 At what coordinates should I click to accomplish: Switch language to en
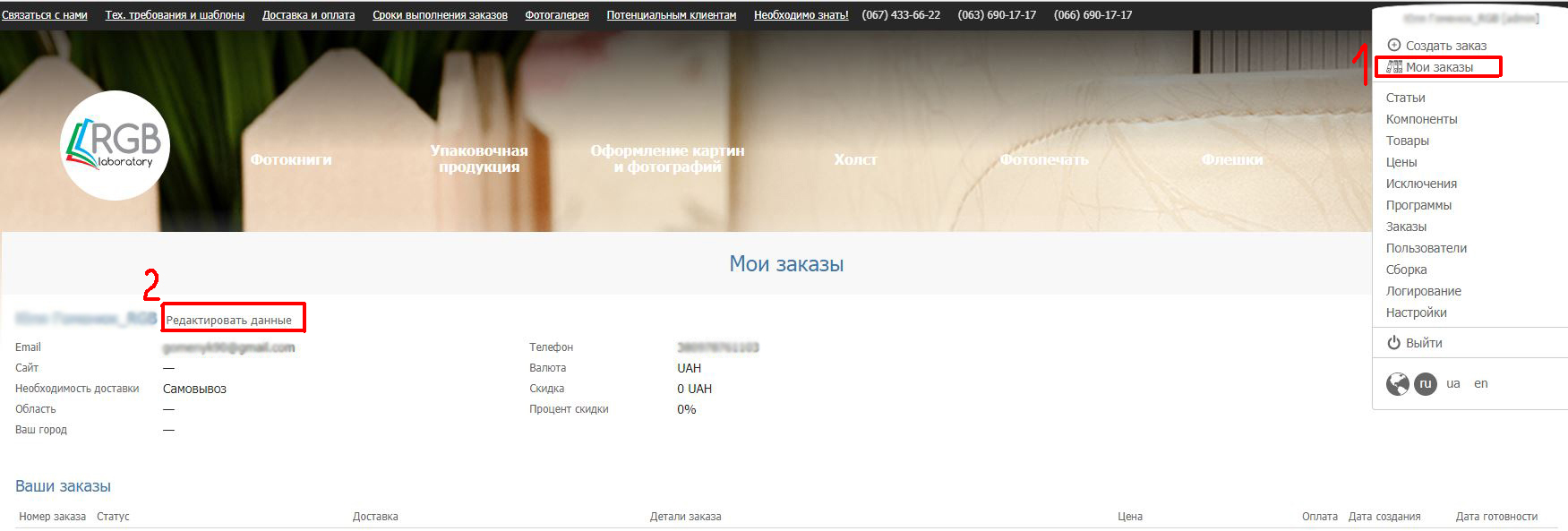click(1480, 383)
